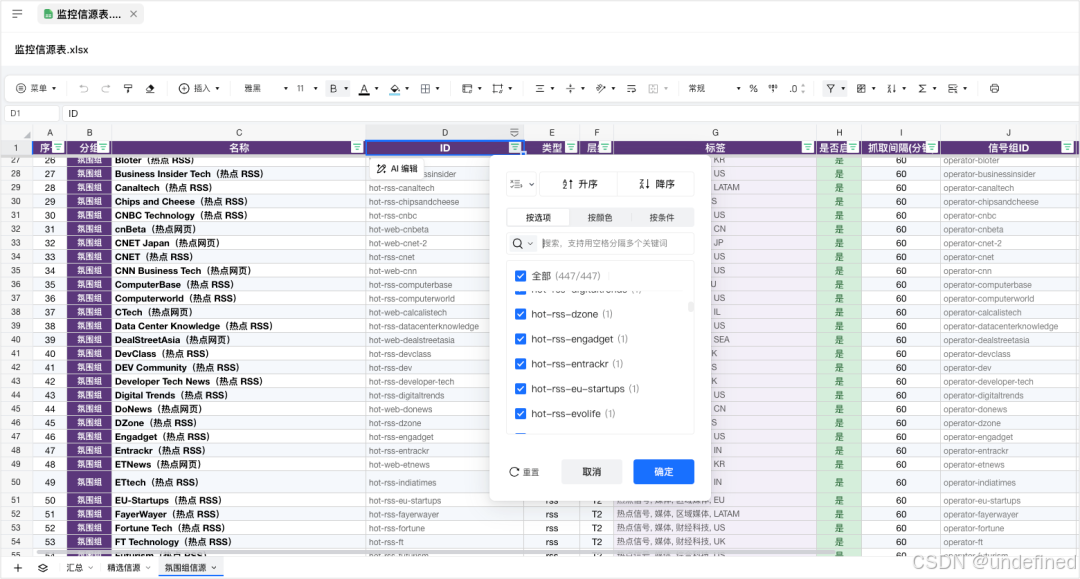Click the sheet layers list icon at bottom

(43, 568)
